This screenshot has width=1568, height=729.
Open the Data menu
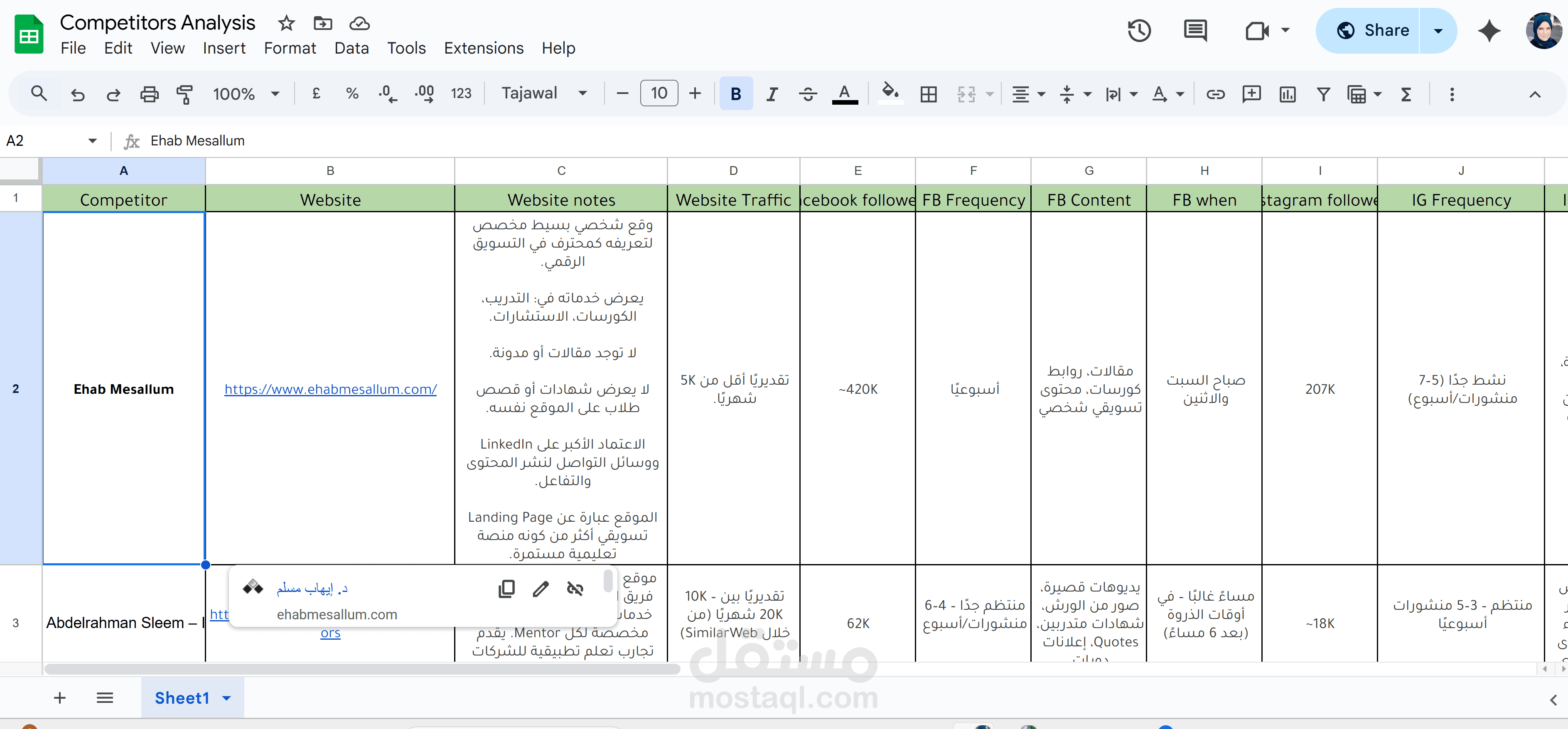[351, 48]
